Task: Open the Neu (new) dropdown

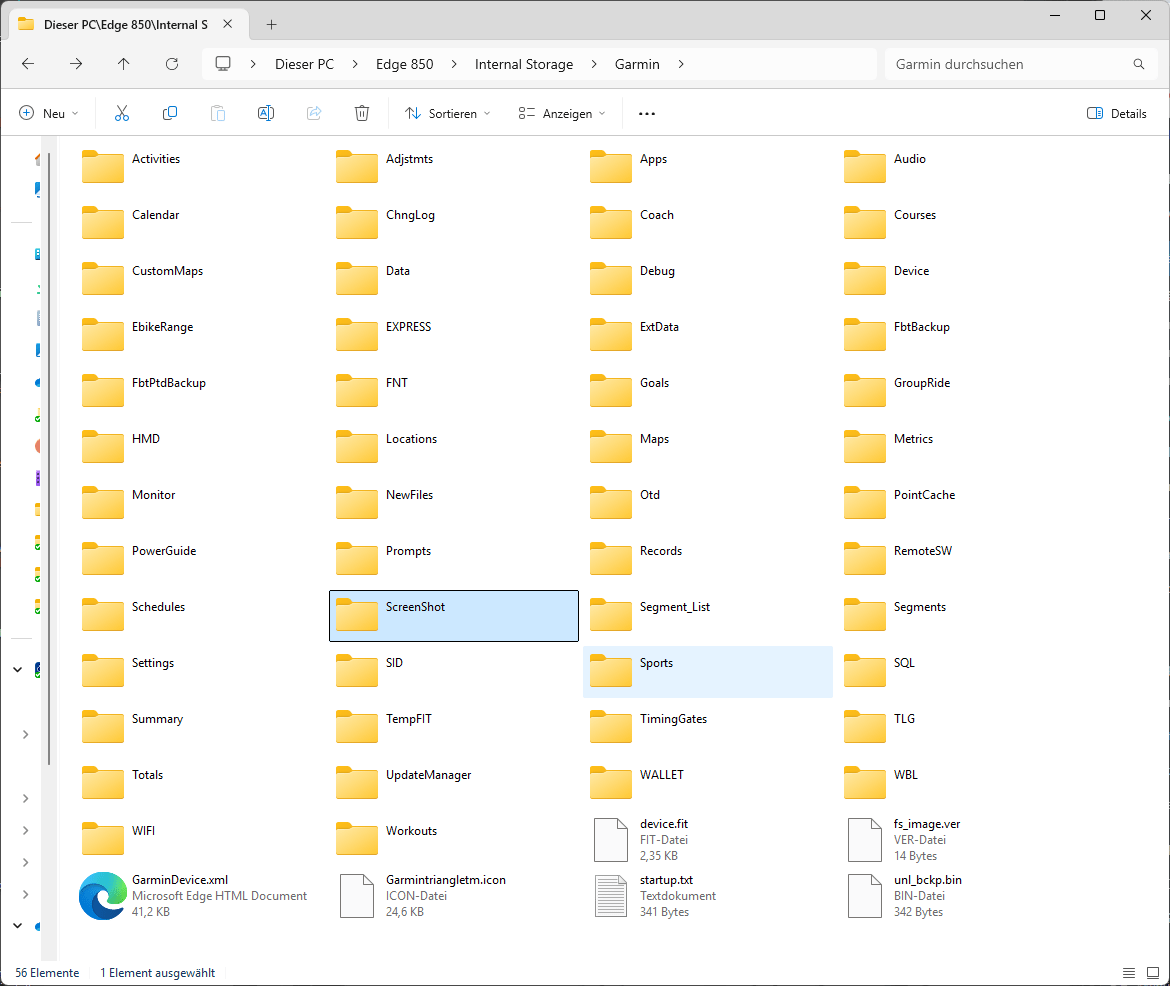Action: [x=49, y=113]
